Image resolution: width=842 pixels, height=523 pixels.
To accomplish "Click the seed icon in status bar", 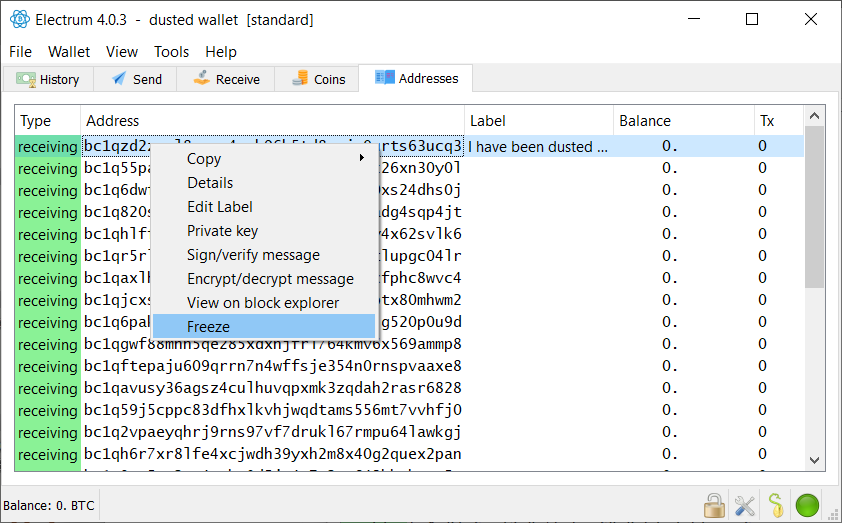I will coord(775,505).
